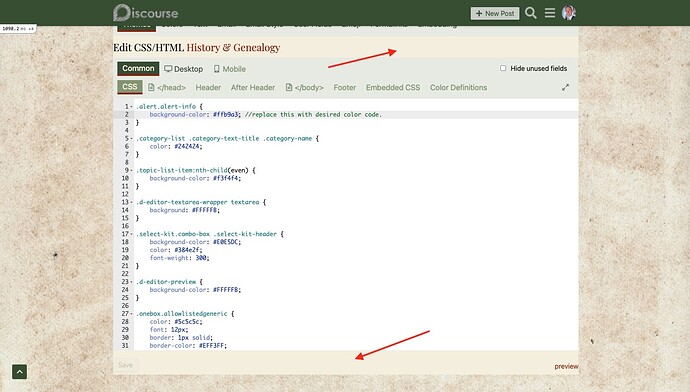Select the </body> field tab

pos(305,88)
